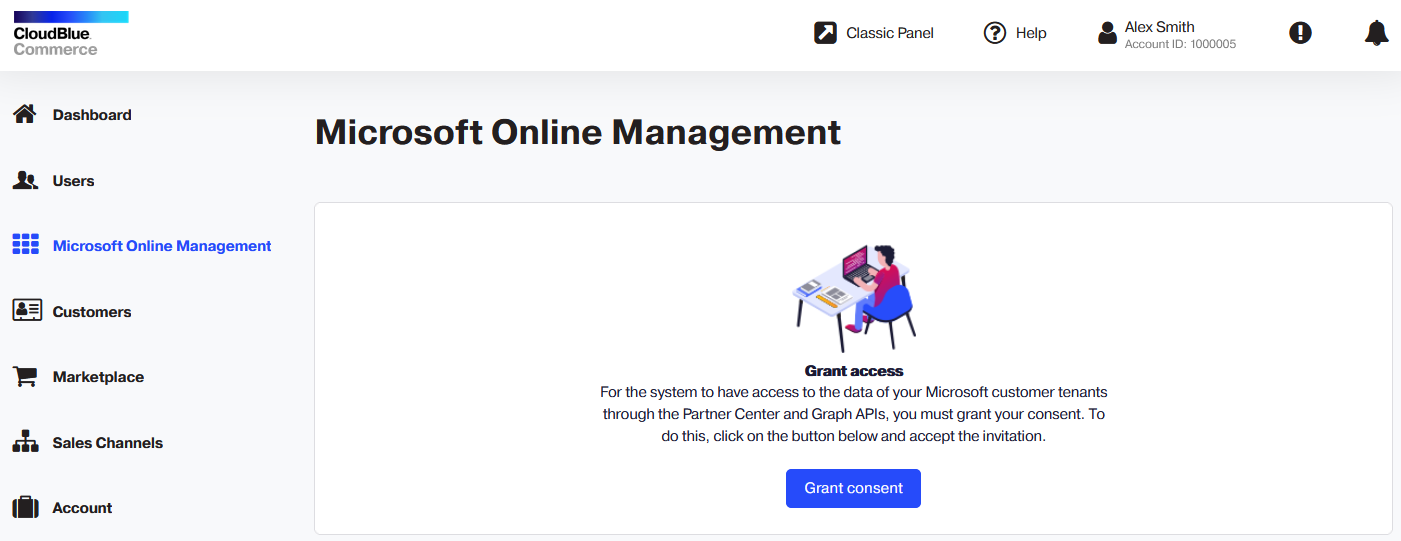Click the Classic Panel arrow icon
Screen dimensions: 1401x541
click(x=825, y=33)
